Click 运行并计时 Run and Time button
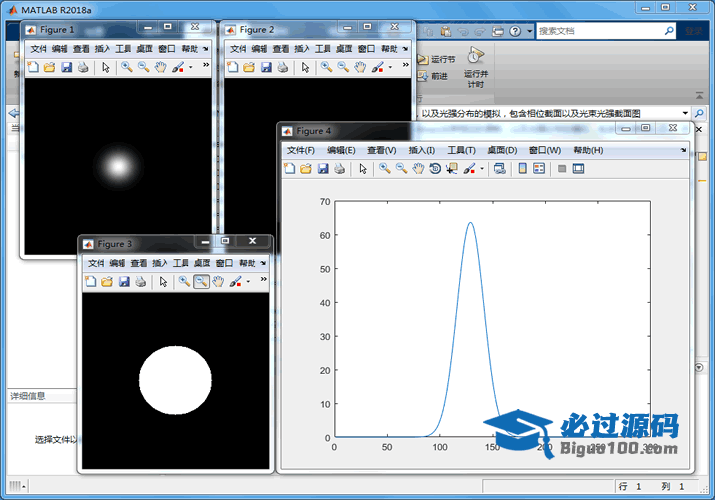715x500 pixels. tap(476, 67)
